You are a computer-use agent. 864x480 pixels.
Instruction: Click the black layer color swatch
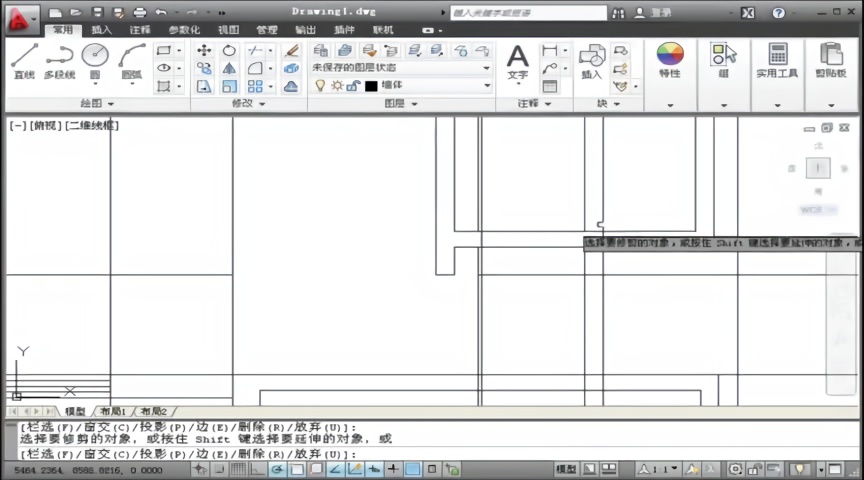point(371,86)
